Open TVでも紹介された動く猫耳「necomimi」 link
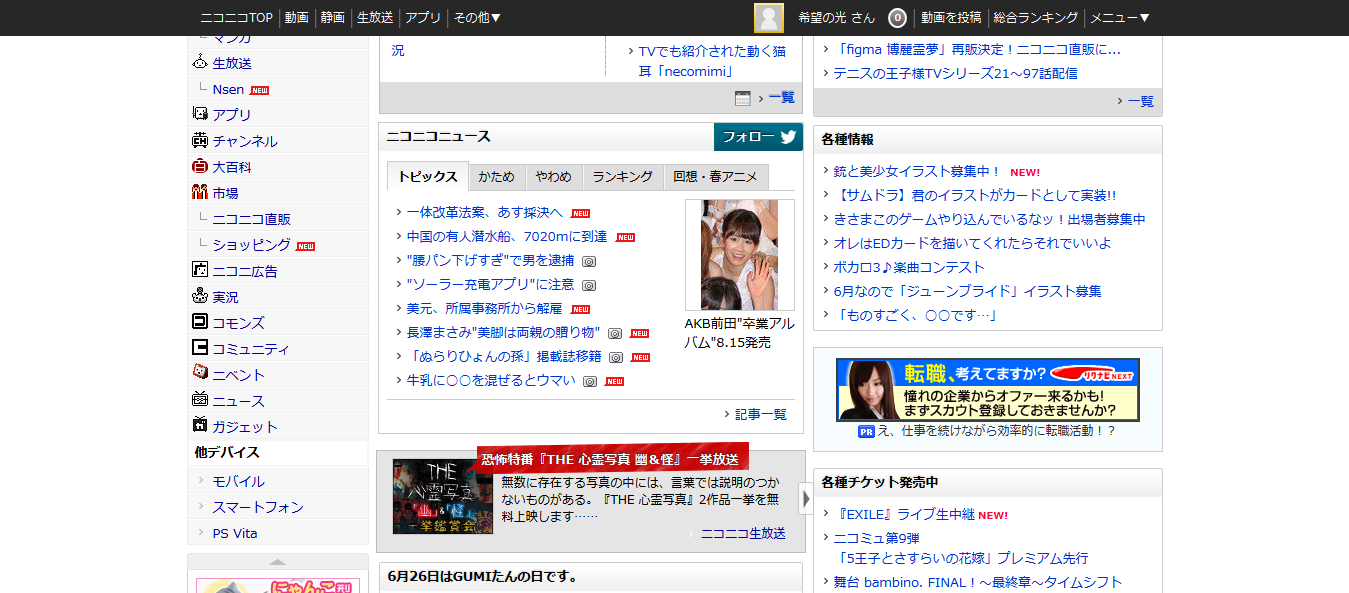Screen dimensions: 1349x593 (x=712, y=61)
